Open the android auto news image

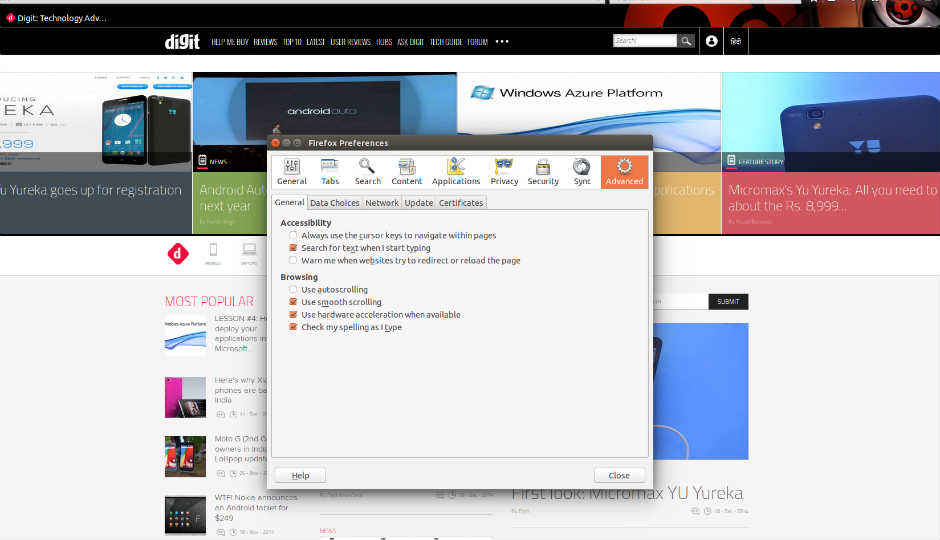tap(324, 108)
